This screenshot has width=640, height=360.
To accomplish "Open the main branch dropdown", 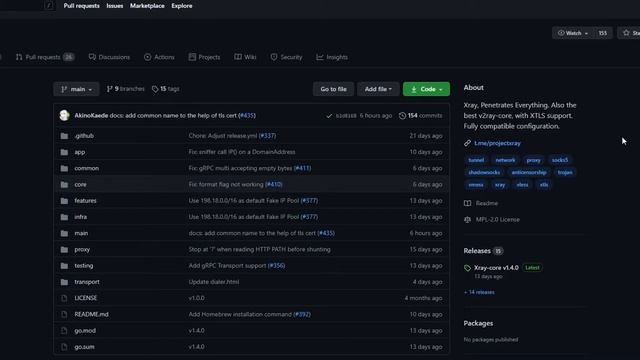I will point(76,89).
